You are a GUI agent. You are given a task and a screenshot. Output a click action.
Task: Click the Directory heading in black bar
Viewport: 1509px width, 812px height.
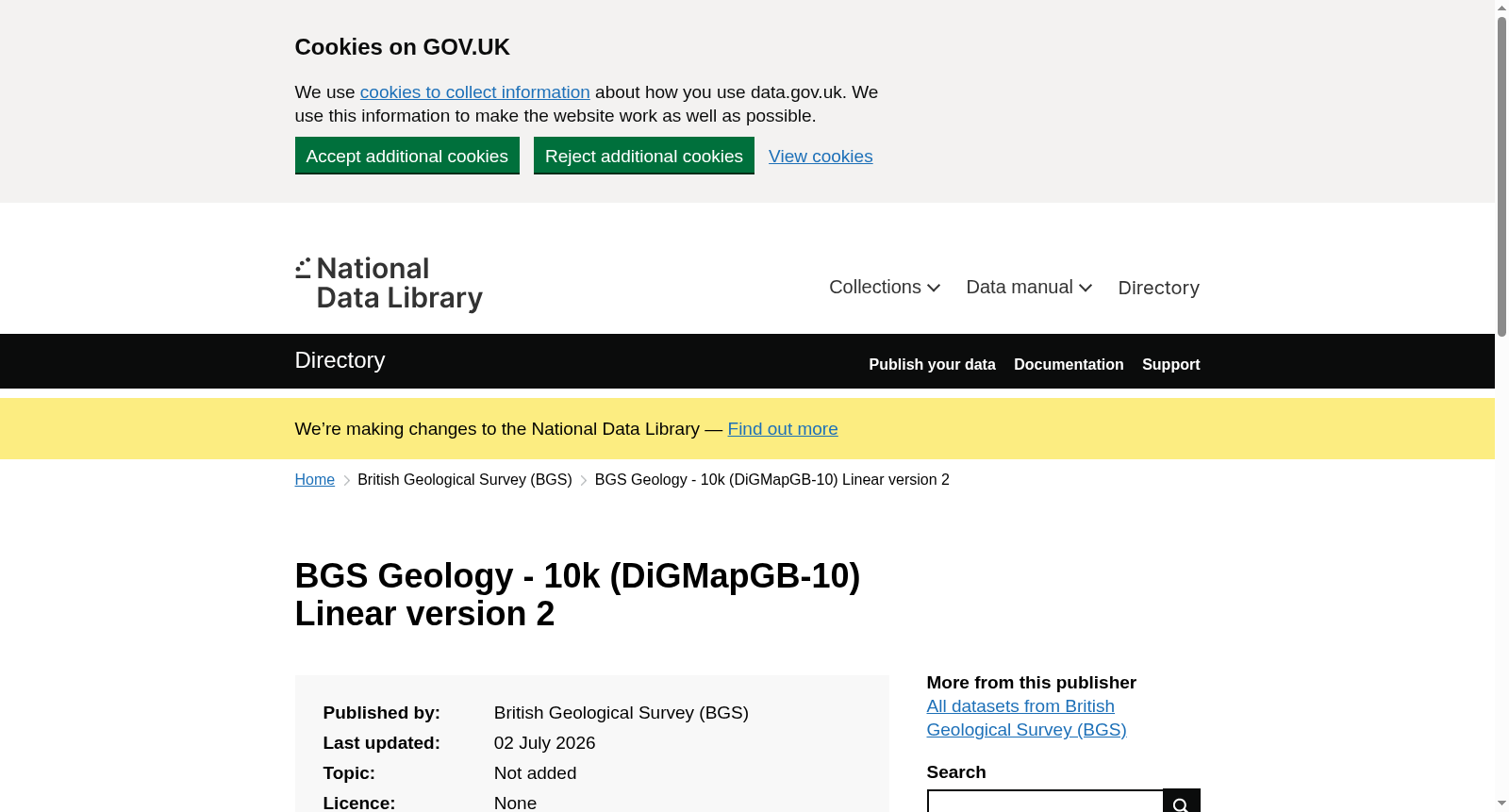coord(340,360)
